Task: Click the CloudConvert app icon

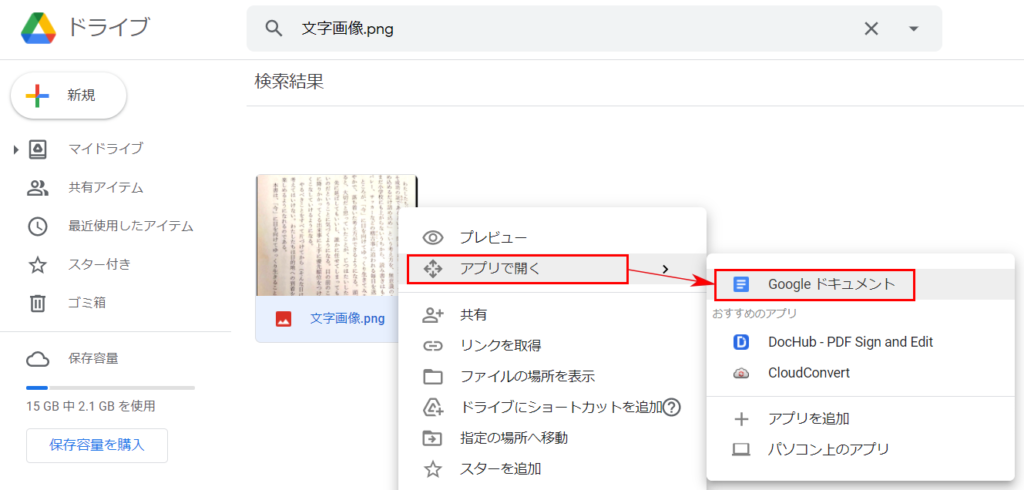Action: tap(741, 374)
